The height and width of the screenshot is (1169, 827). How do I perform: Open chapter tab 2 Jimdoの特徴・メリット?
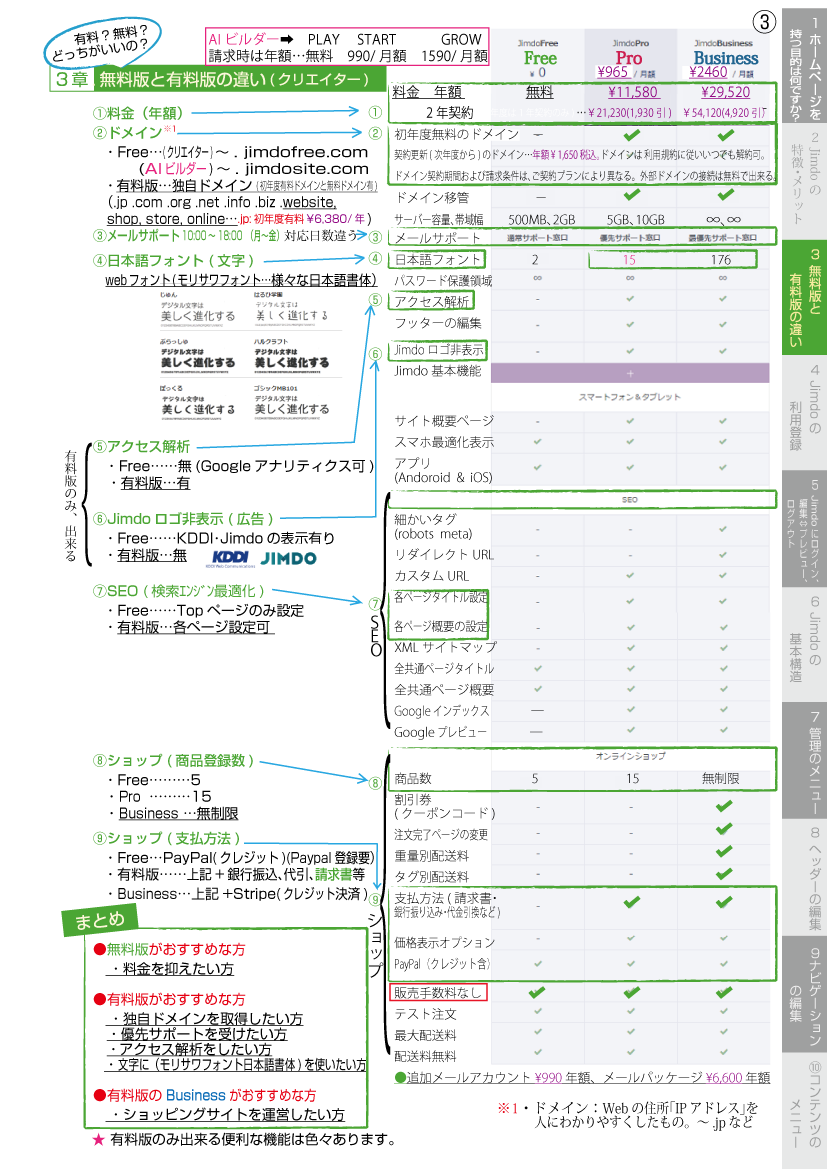(805, 182)
